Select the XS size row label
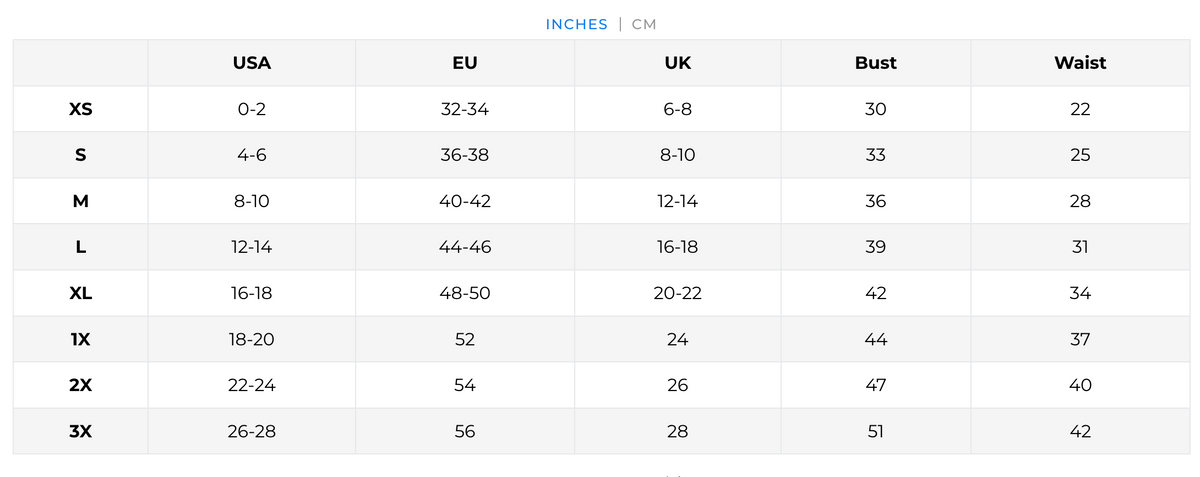Image resolution: width=1200 pixels, height=477 pixels. click(81, 109)
